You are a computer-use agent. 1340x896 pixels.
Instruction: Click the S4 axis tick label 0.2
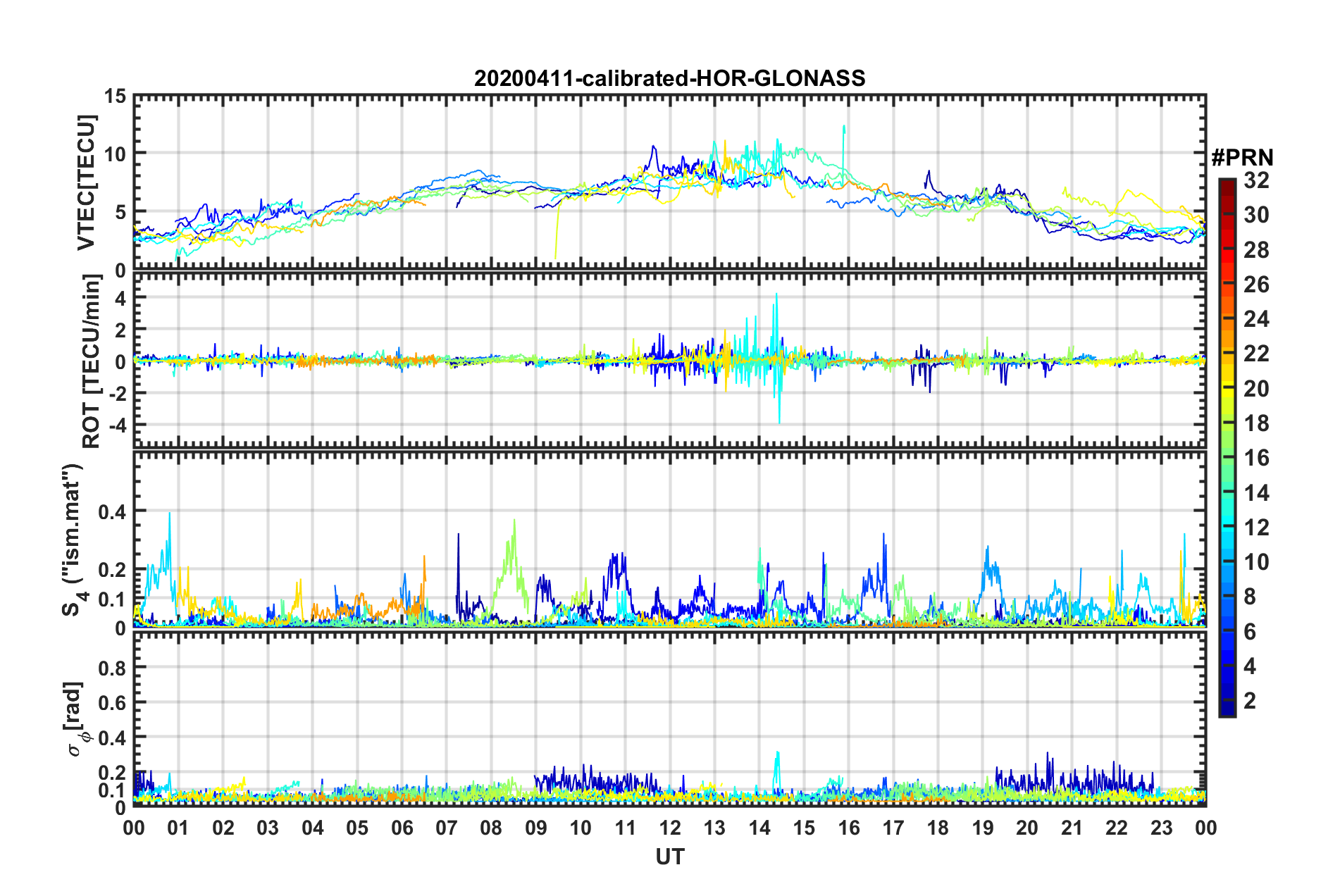112,570
